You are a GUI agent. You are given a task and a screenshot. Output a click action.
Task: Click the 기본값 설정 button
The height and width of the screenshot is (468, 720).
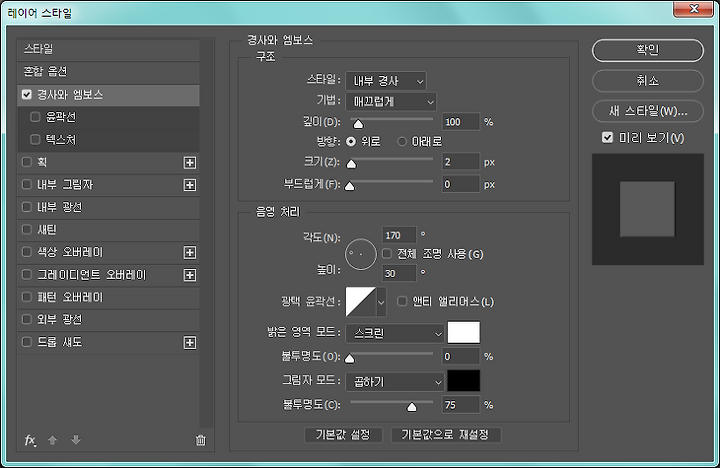tap(343, 435)
